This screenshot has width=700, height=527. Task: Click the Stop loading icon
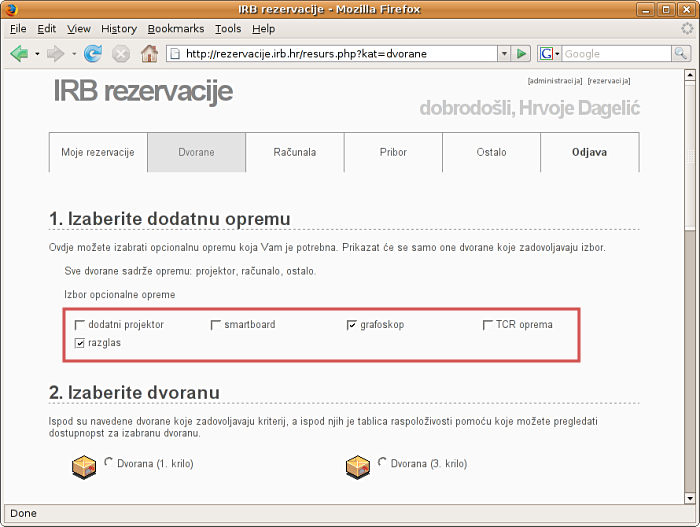point(121,53)
